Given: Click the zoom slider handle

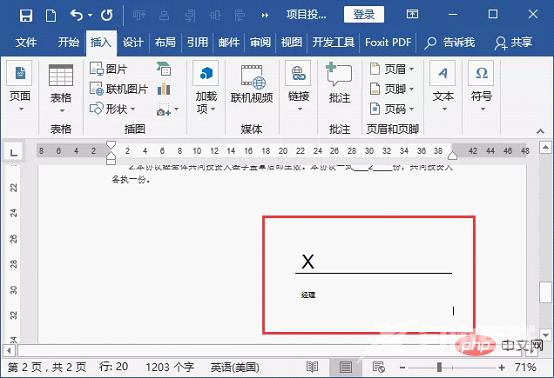Looking at the screenshot, I should click(x=439, y=367).
